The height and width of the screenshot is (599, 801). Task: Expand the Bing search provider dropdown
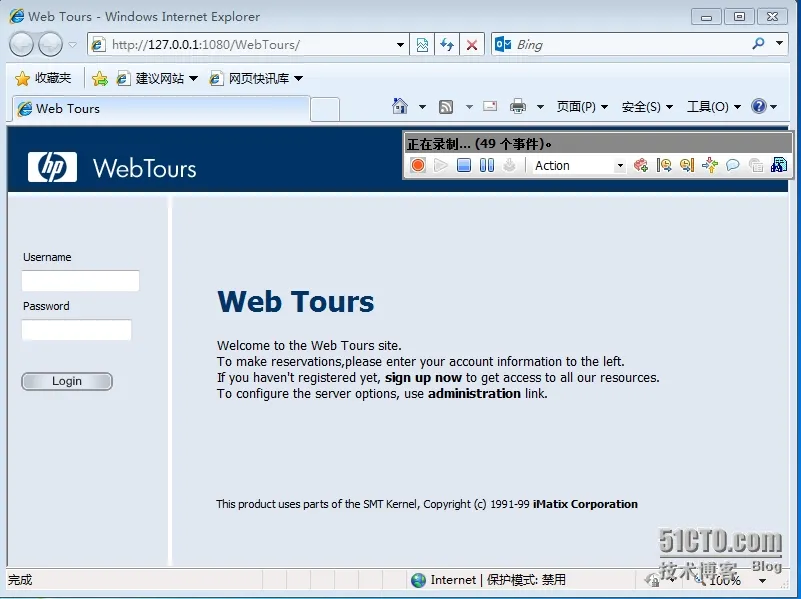click(x=780, y=44)
